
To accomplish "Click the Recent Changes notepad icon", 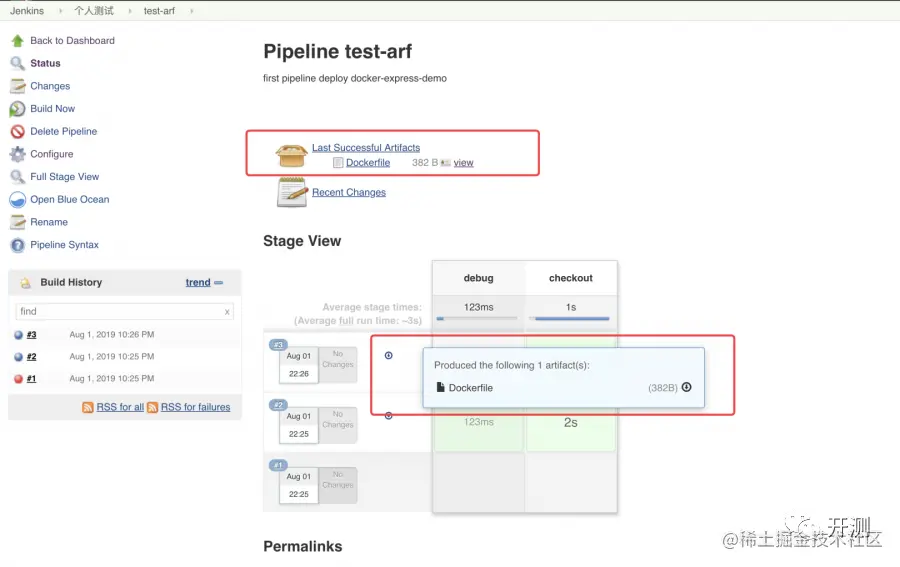I will pos(292,192).
